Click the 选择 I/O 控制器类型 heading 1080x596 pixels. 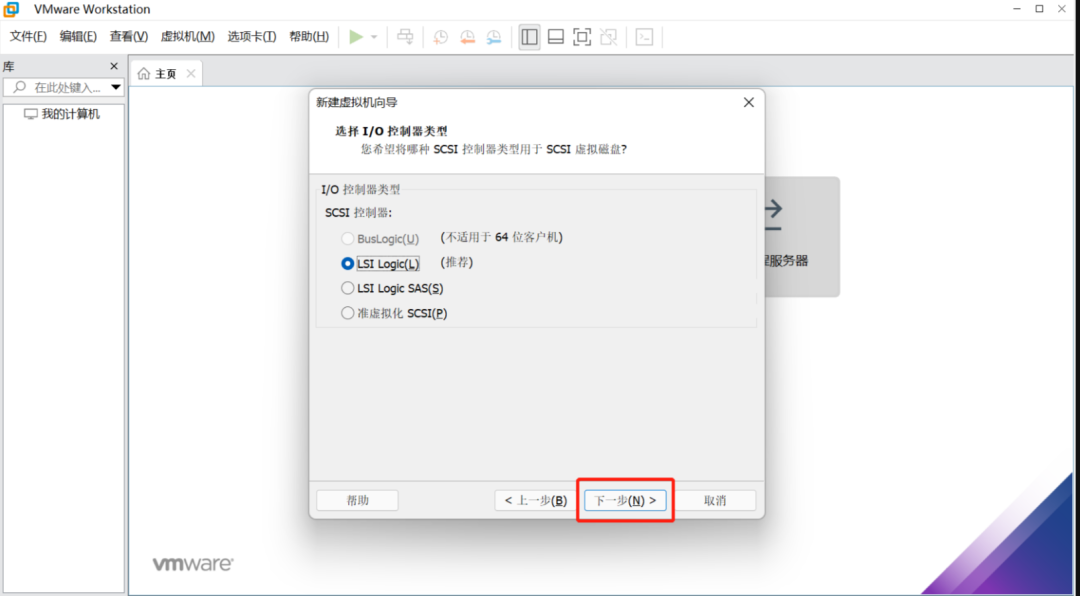coord(393,131)
